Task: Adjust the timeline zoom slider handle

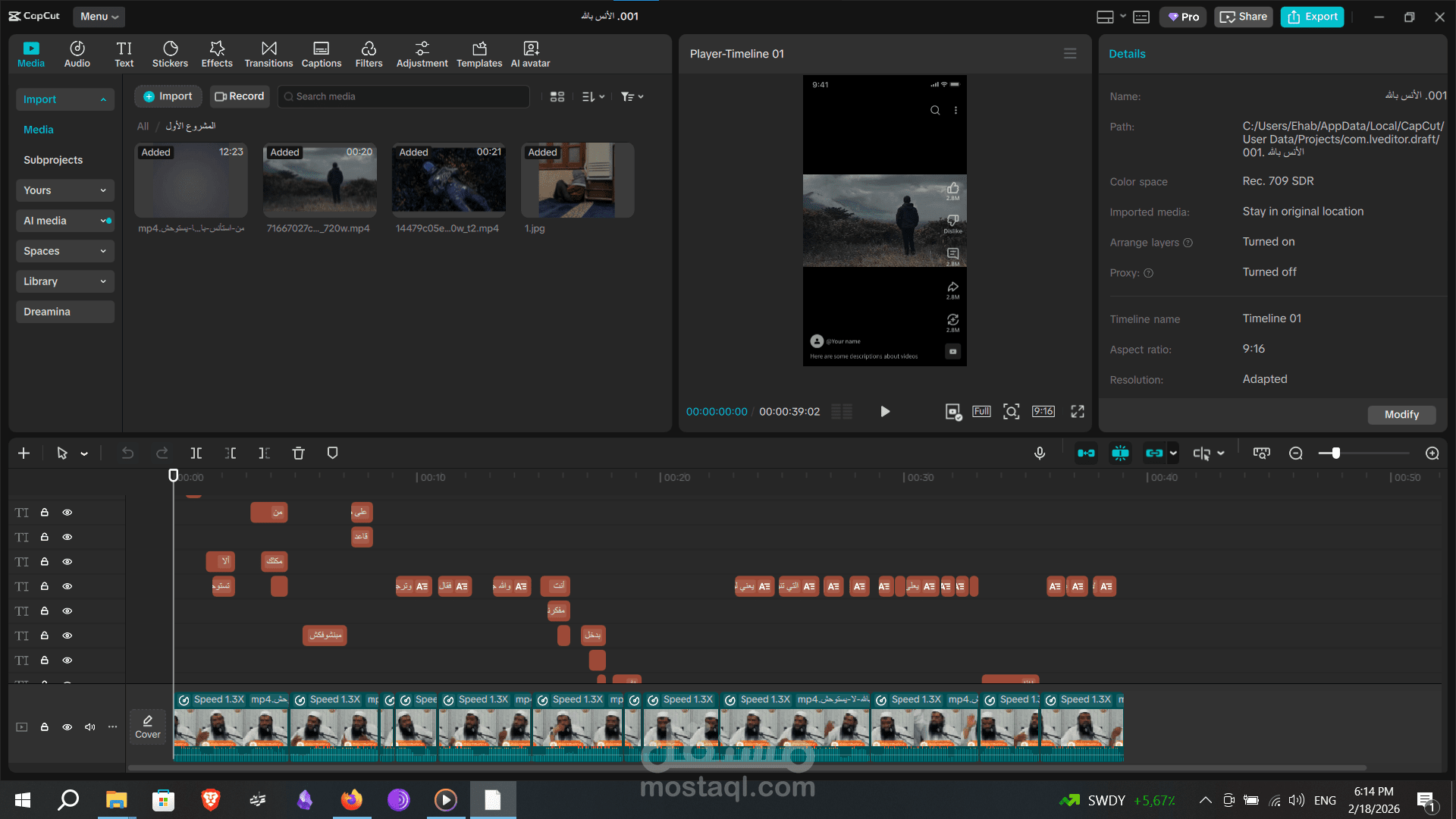Action: pos(1335,453)
